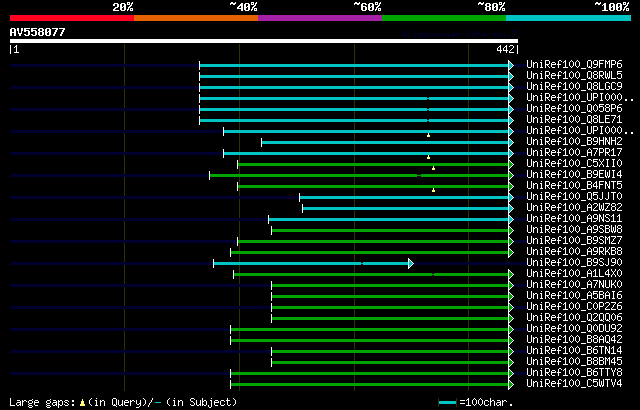This screenshot has height=410, width=640.
Task: Click the green alignment bar for B9EWI4
Action: point(359,175)
